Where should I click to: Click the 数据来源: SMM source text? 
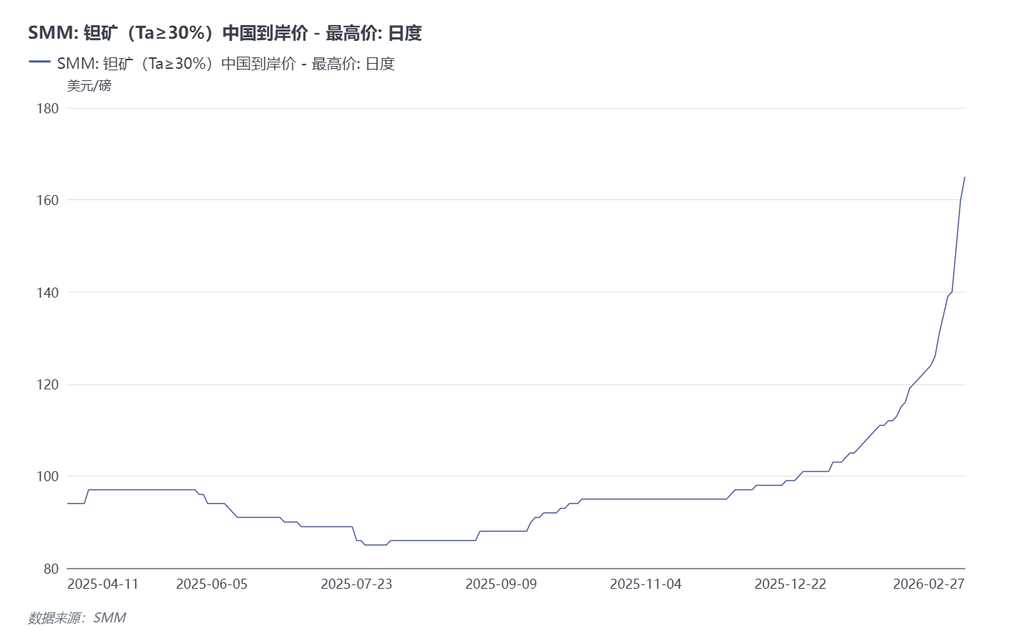[76, 618]
